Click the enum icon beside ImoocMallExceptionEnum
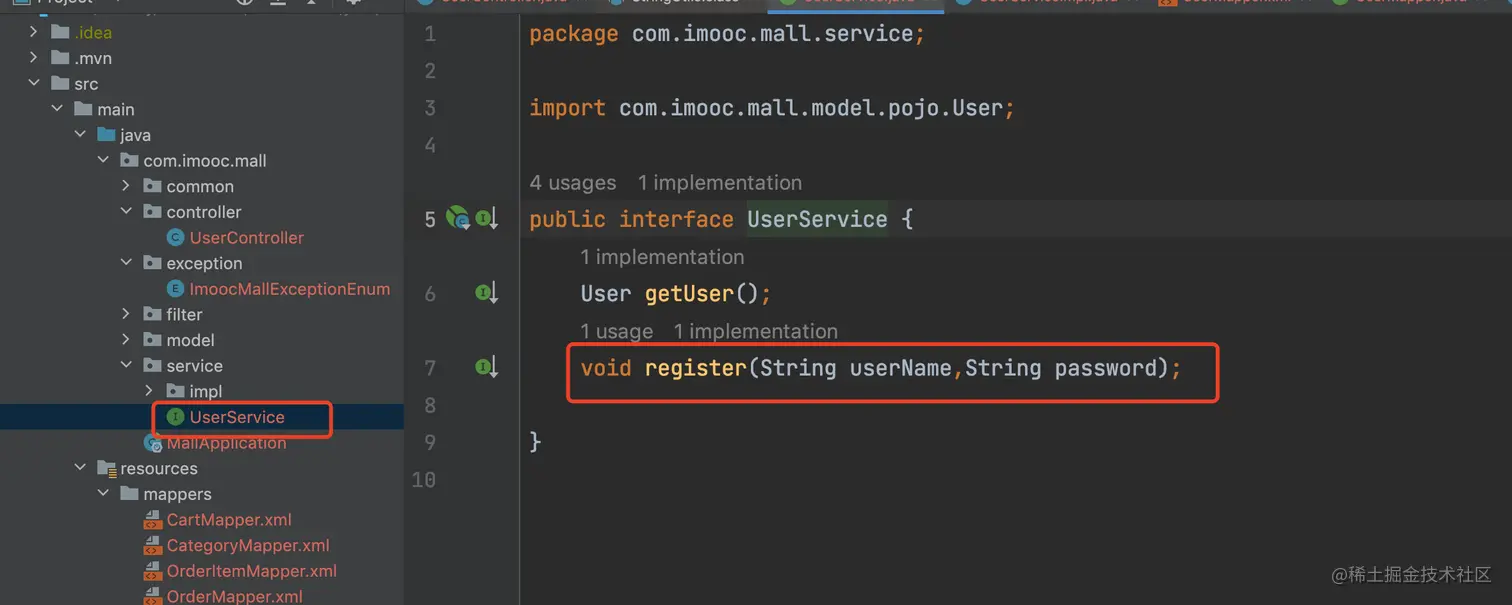Viewport: 1512px width, 605px height. [175, 289]
